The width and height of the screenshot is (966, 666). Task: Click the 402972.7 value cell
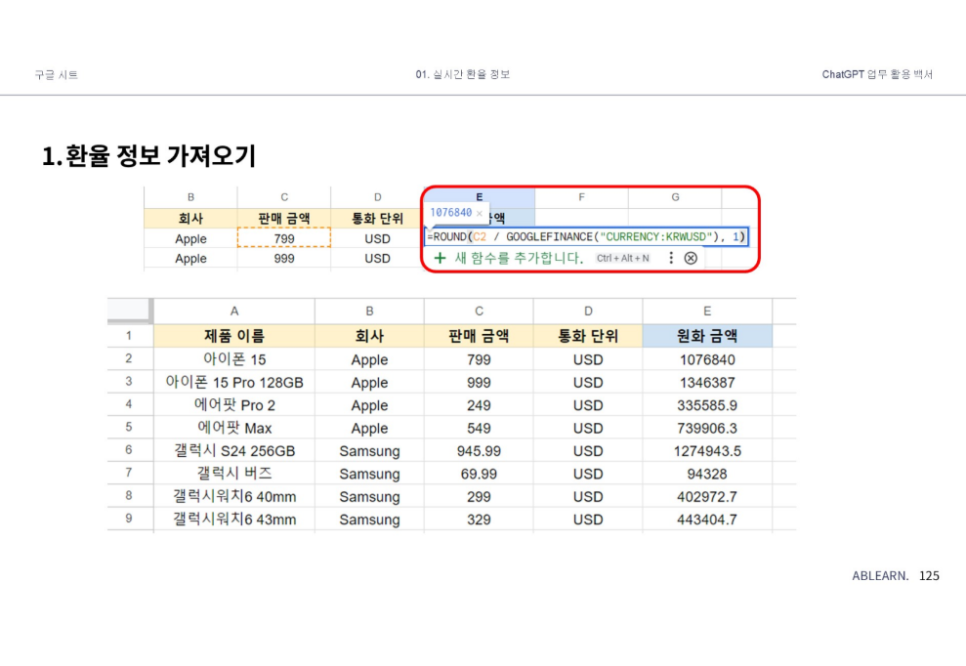[707, 496]
